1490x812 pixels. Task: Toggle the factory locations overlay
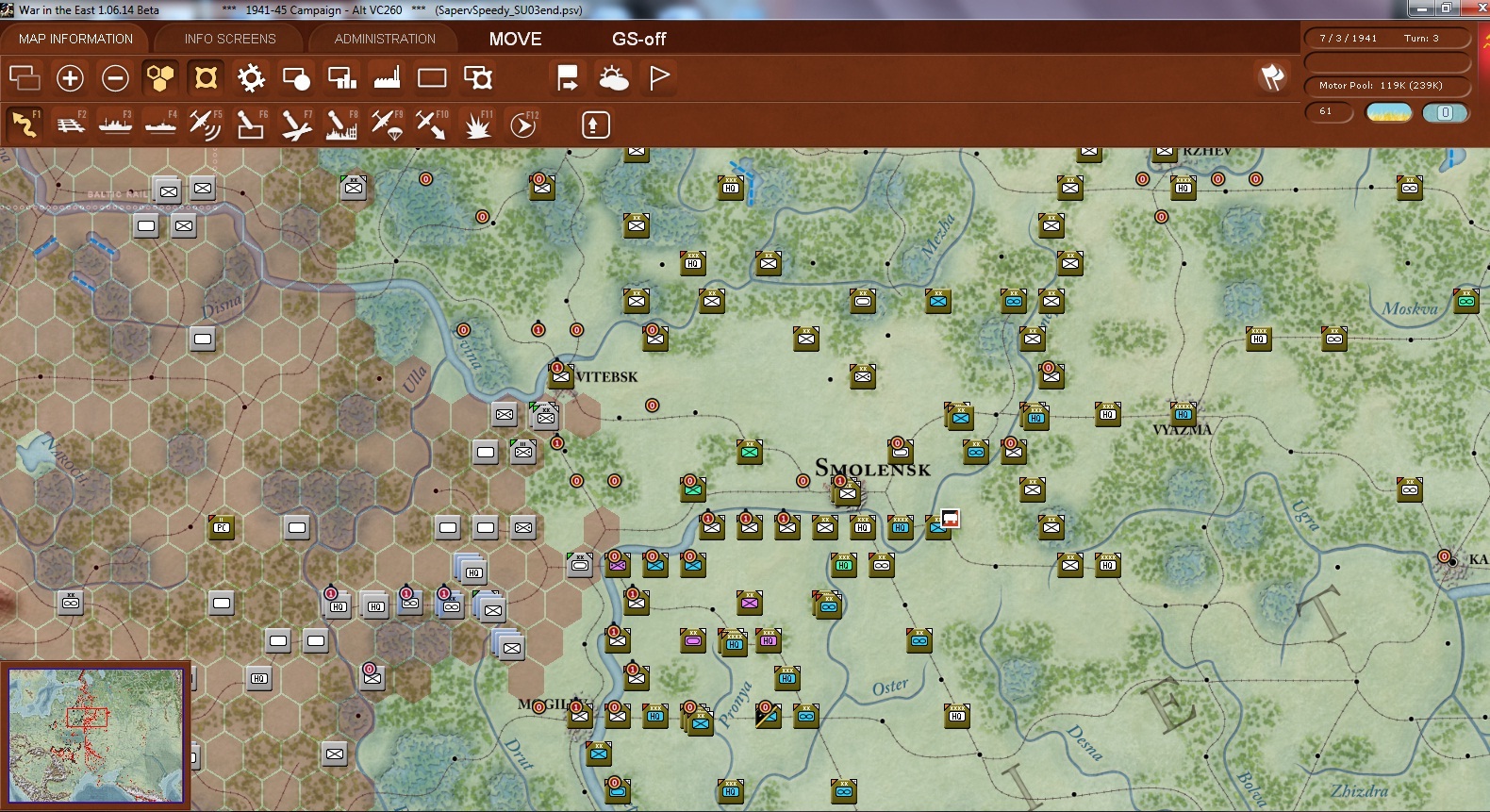[387, 77]
